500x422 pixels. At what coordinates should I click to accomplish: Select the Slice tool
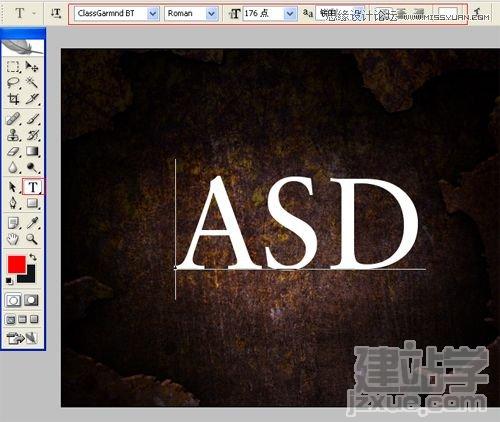coord(32,99)
